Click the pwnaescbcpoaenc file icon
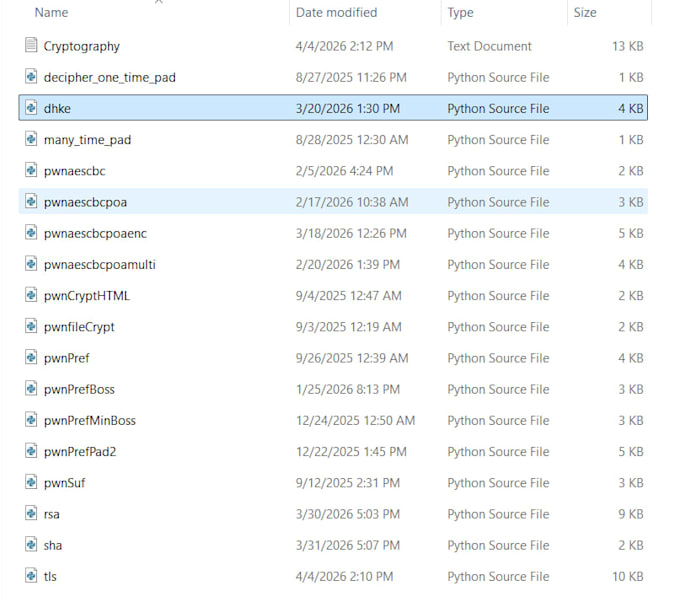 31,232
